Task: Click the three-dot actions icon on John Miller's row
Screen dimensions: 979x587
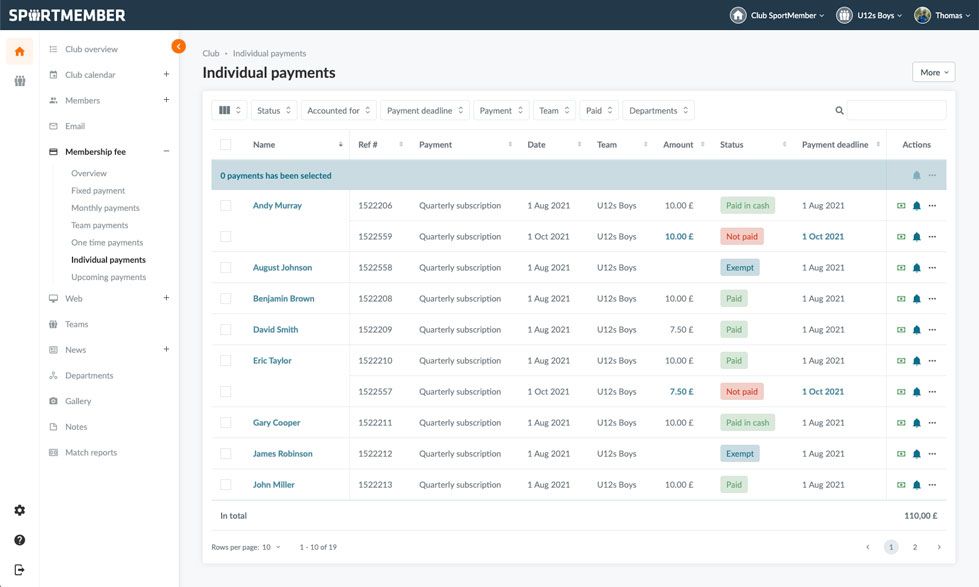Action: [933, 483]
